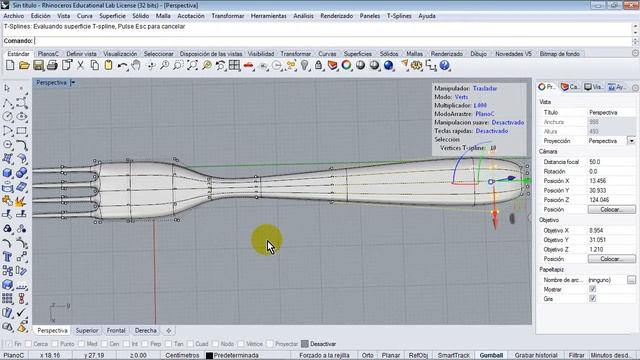The image size is (640, 360).
Task: Select the Pan hand icon
Action: click(x=136, y=65)
